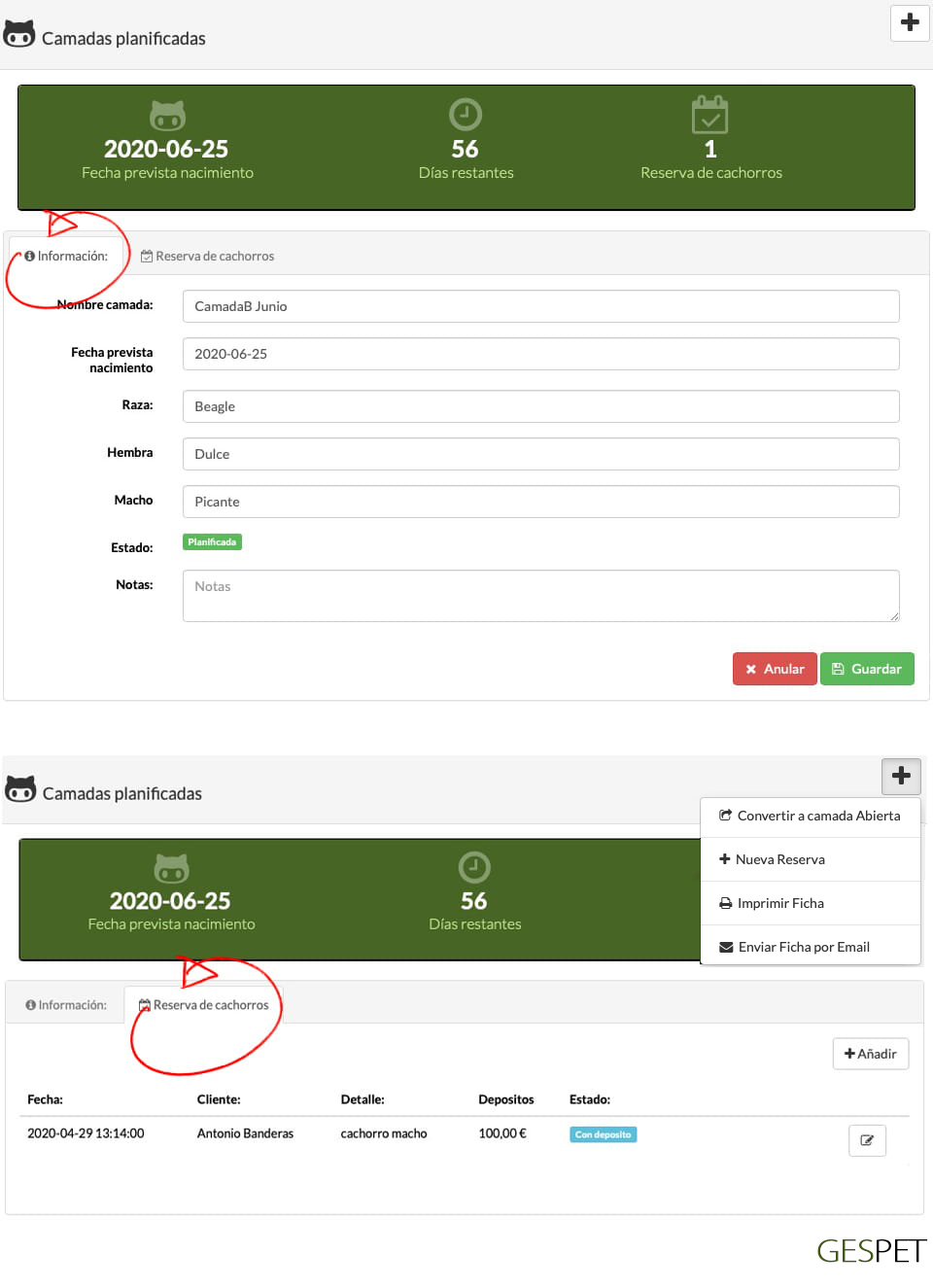Click the clock icon in lower green banner
The image size is (933, 1288).
(x=474, y=867)
